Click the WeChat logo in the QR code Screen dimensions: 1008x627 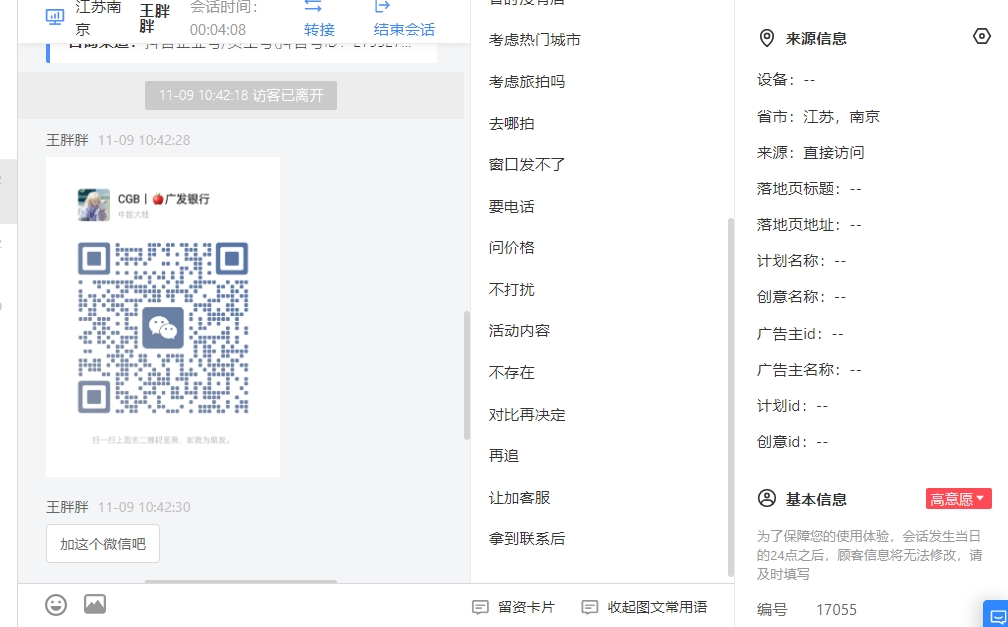(x=163, y=328)
